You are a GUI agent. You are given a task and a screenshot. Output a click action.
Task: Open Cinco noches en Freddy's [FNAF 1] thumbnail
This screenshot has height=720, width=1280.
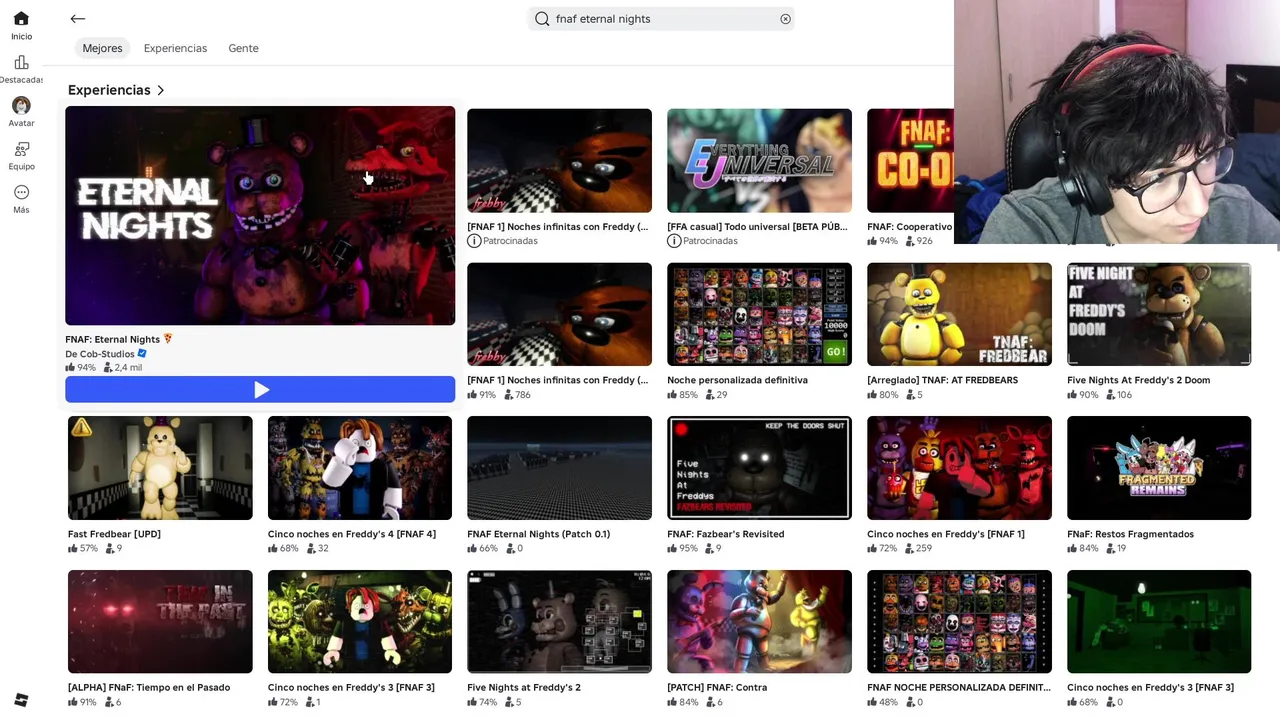click(x=959, y=468)
